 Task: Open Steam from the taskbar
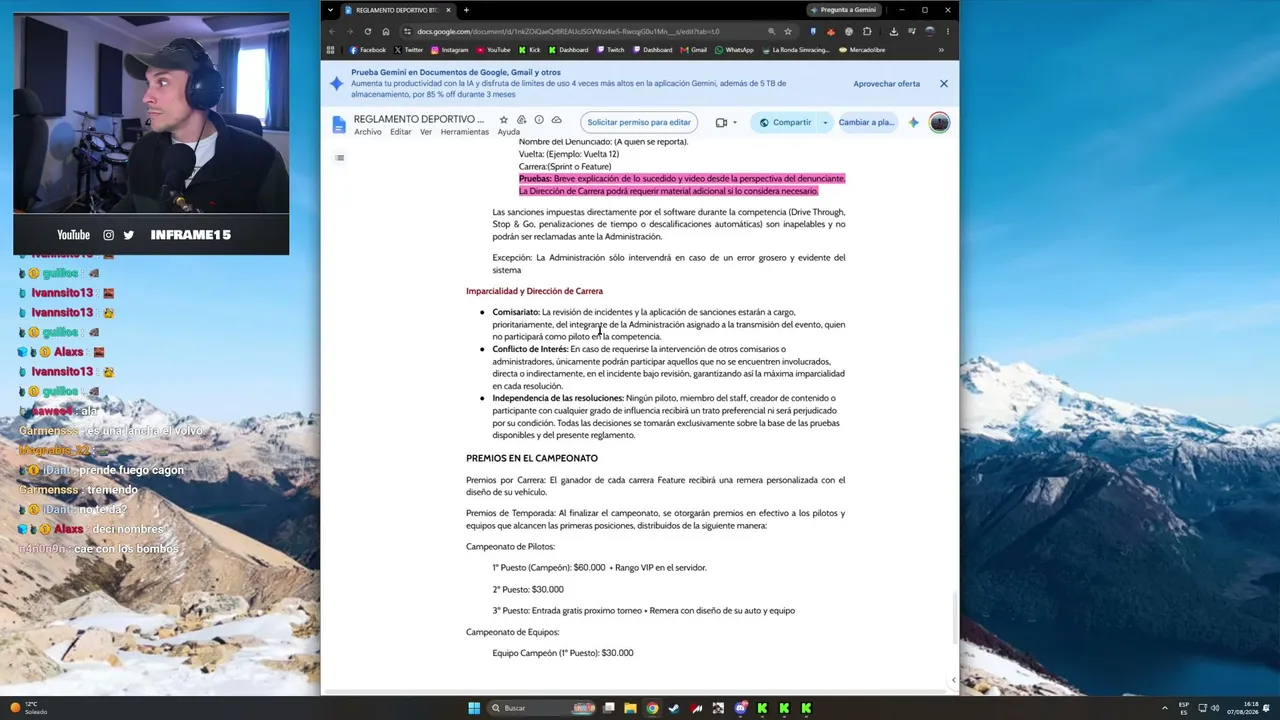[x=674, y=708]
